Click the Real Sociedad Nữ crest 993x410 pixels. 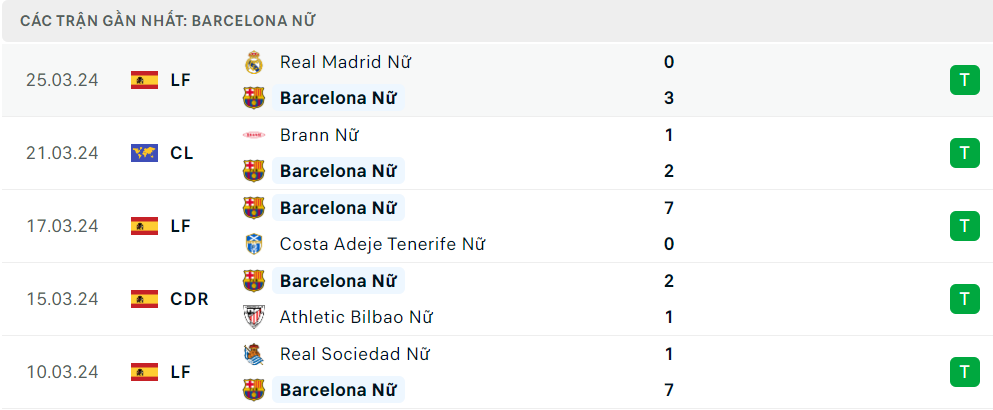[254, 354]
